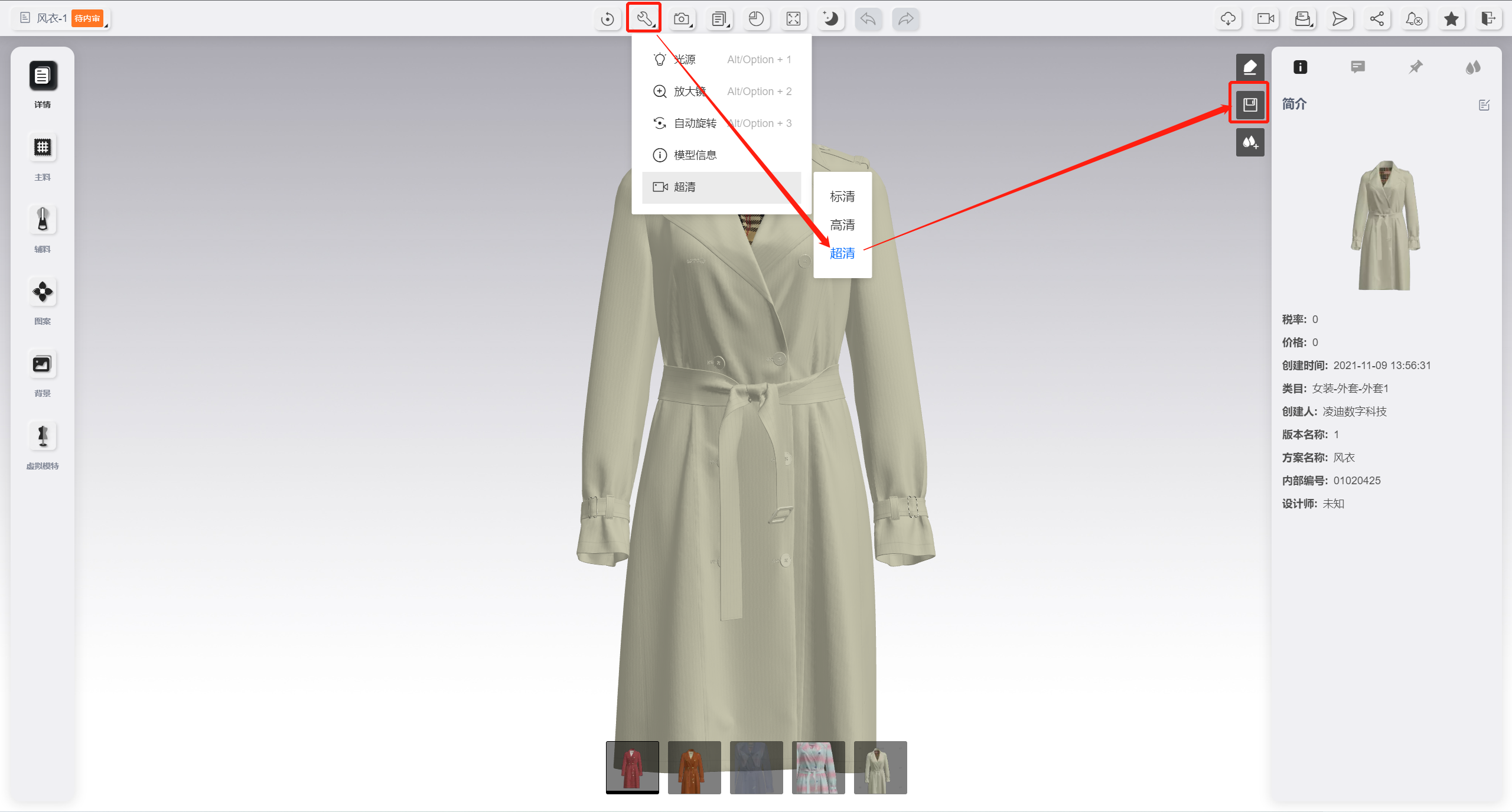The image size is (1512, 812).
Task: Click the fullscreen expand icon
Action: (793, 19)
